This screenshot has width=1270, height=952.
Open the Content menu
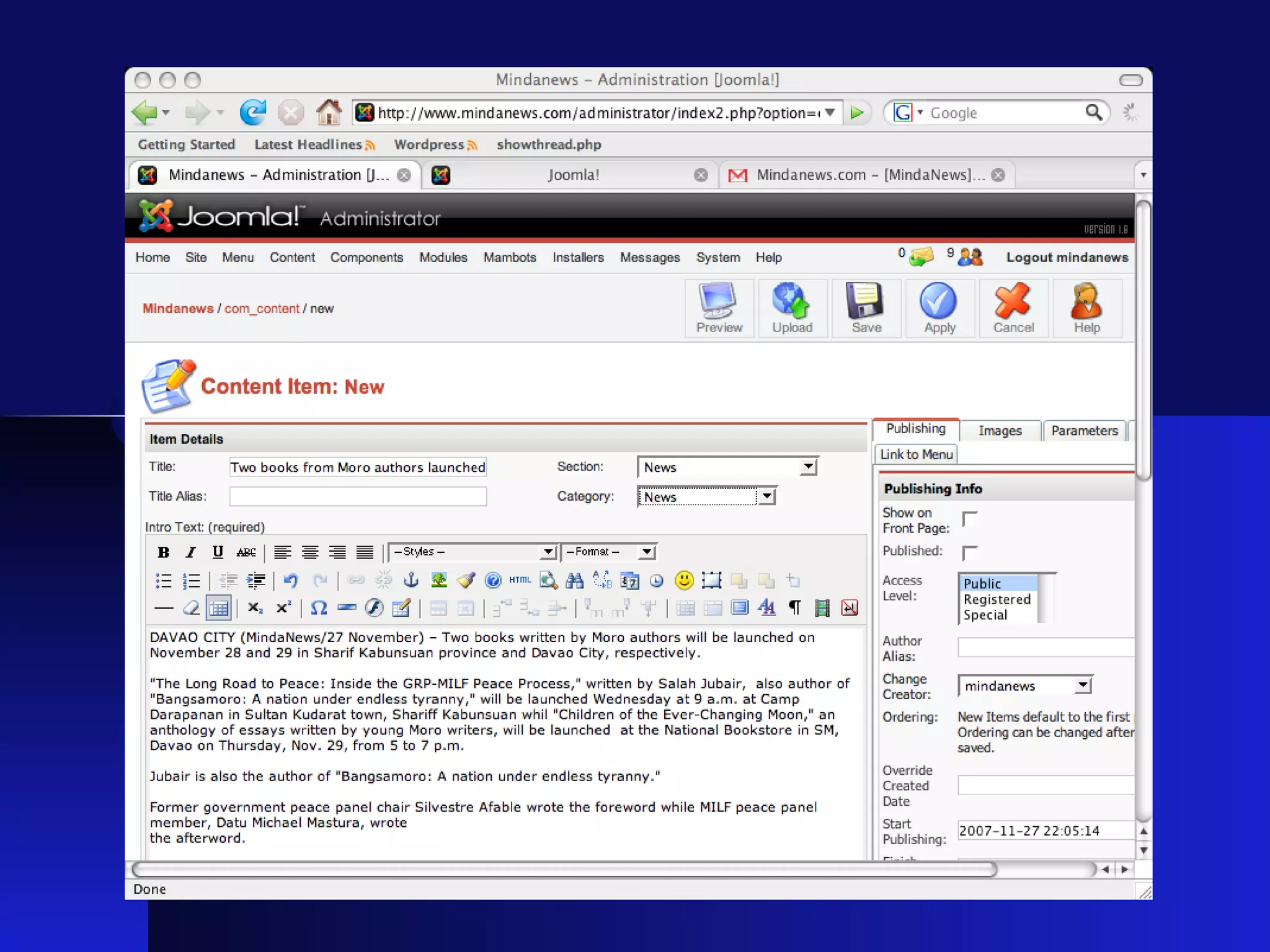point(292,258)
